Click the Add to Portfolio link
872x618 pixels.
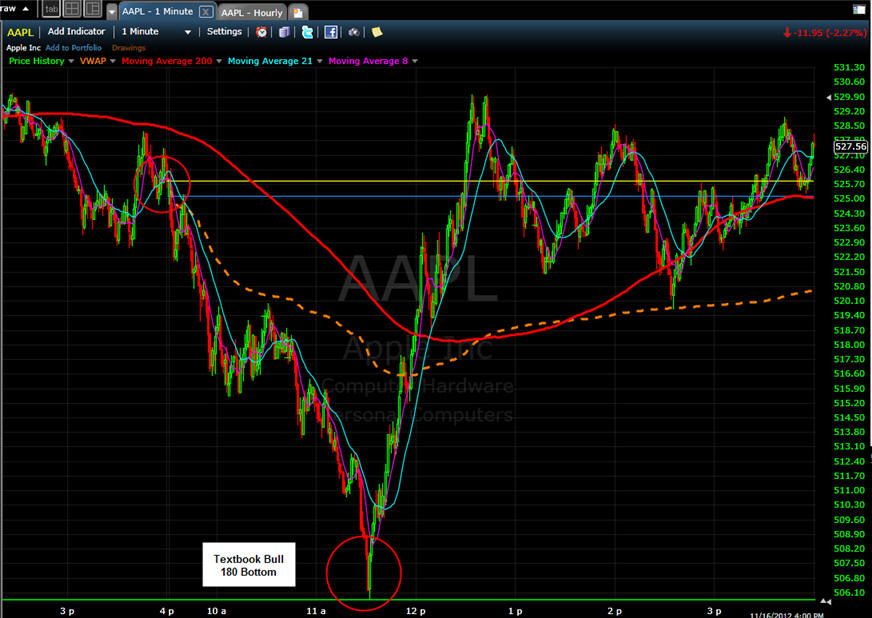pyautogui.click(x=75, y=47)
